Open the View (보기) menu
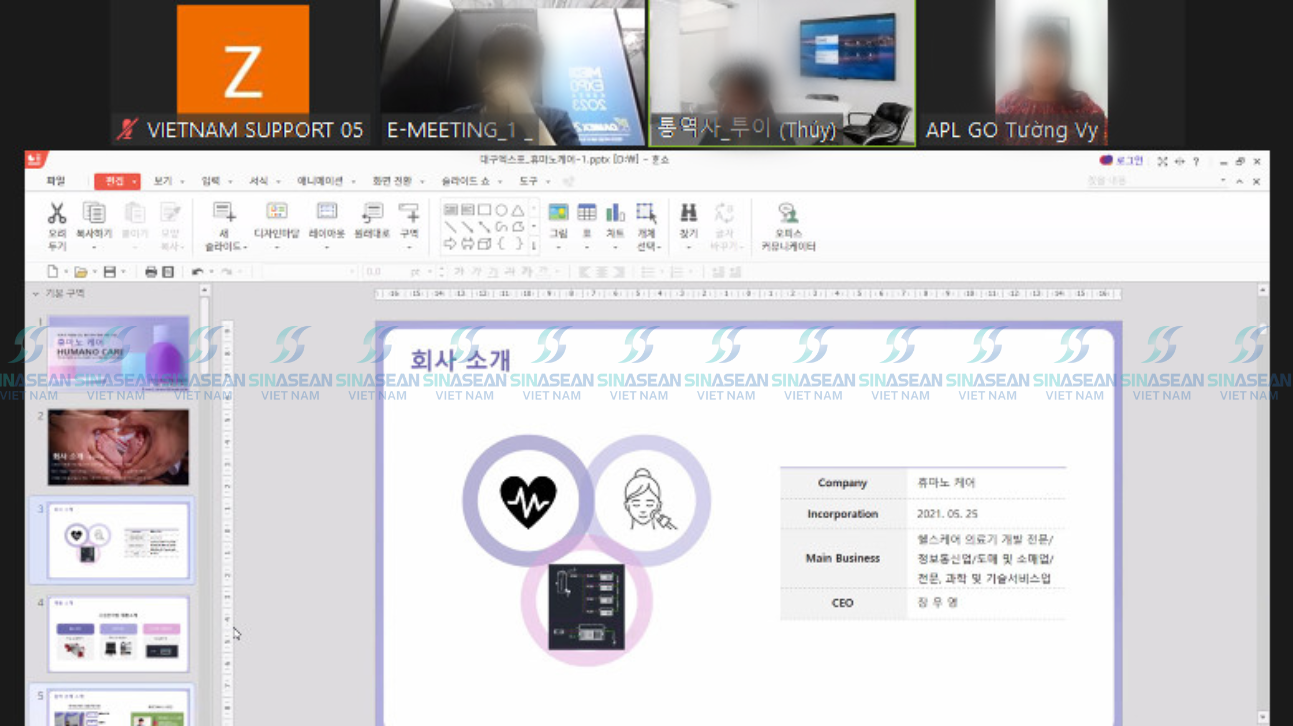This screenshot has height=726, width=1293. coord(163,181)
